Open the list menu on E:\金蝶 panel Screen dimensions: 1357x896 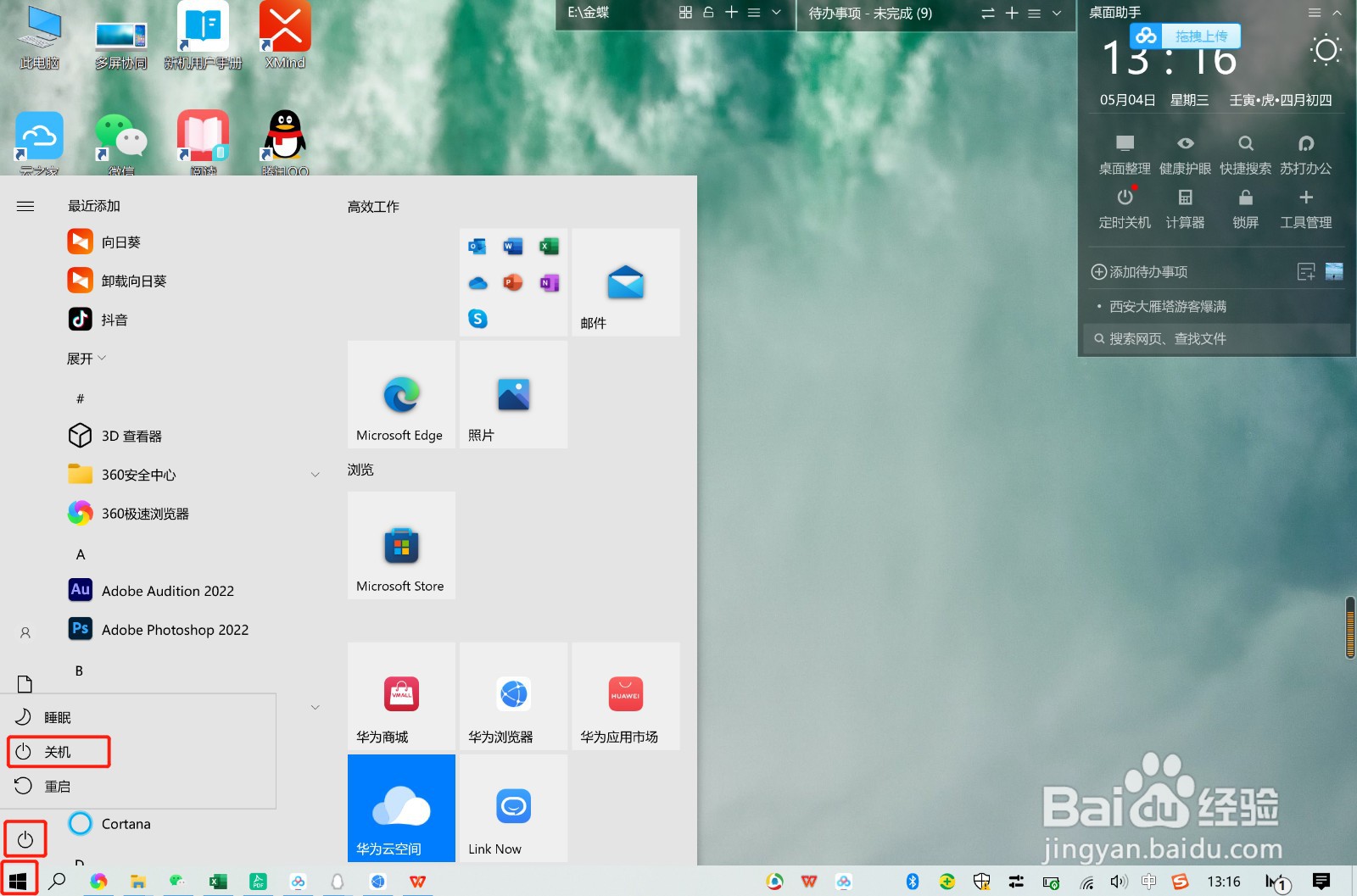click(x=754, y=13)
